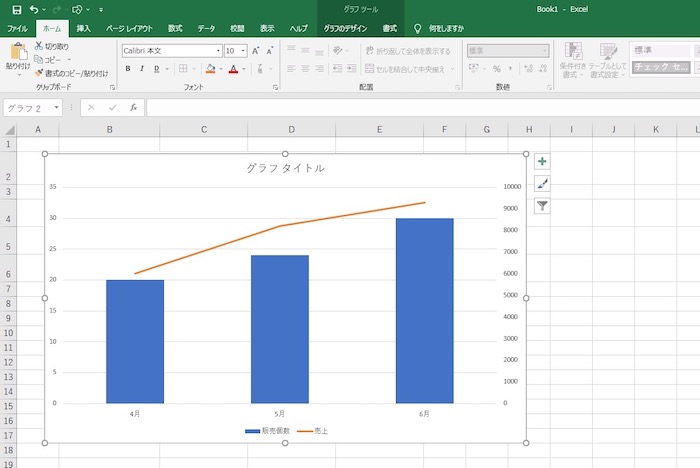
Task: Expand the font size dropdown
Action: coord(242,50)
